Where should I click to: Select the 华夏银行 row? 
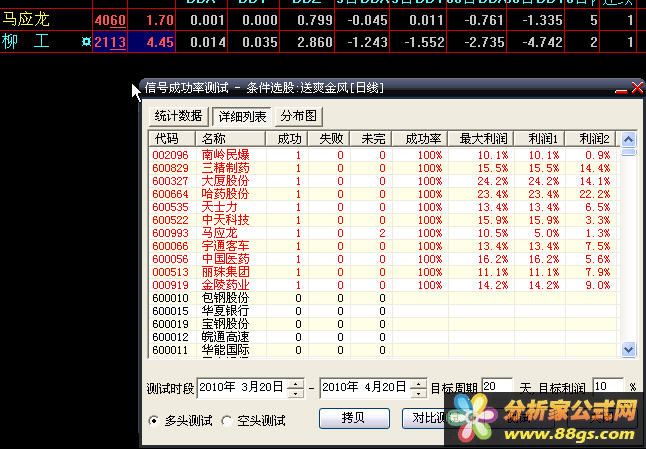tap(383, 311)
